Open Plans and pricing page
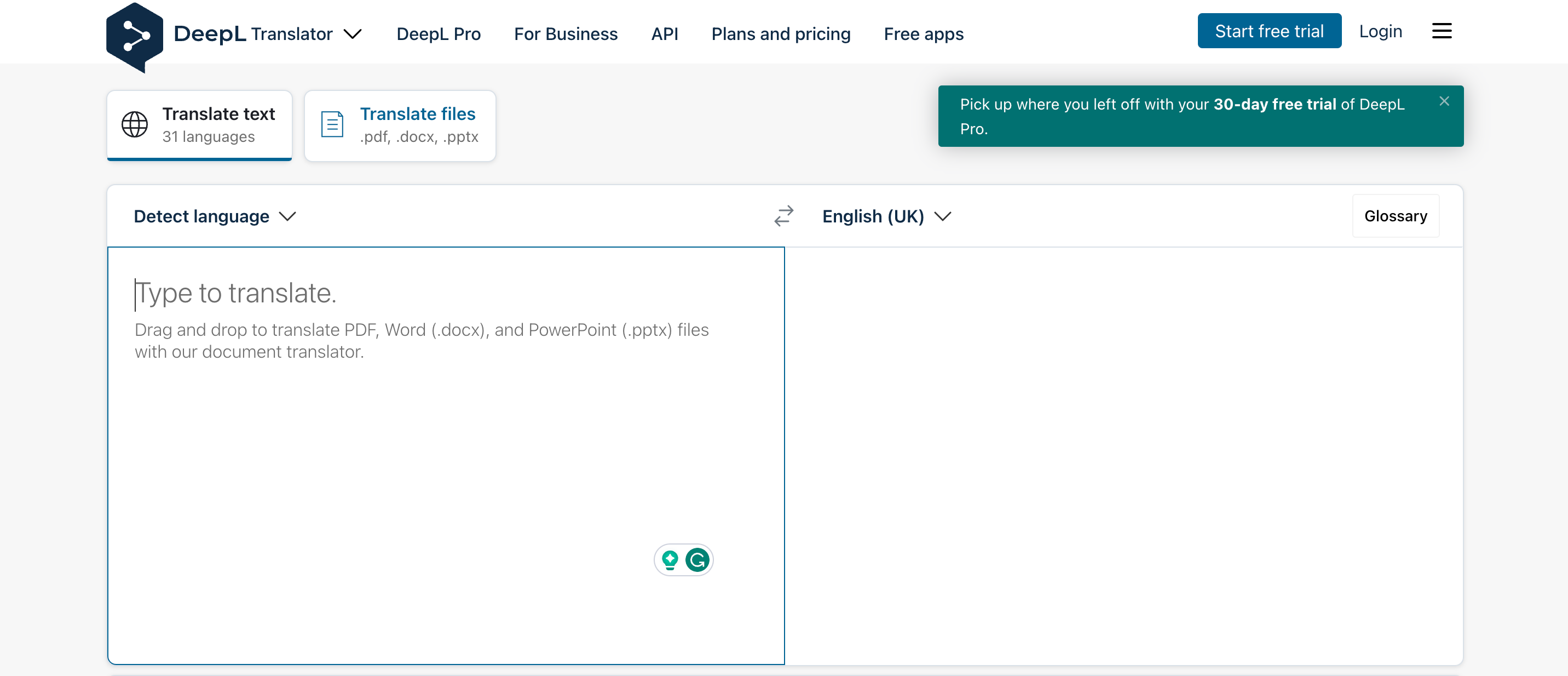This screenshot has height=676, width=1568. click(780, 34)
